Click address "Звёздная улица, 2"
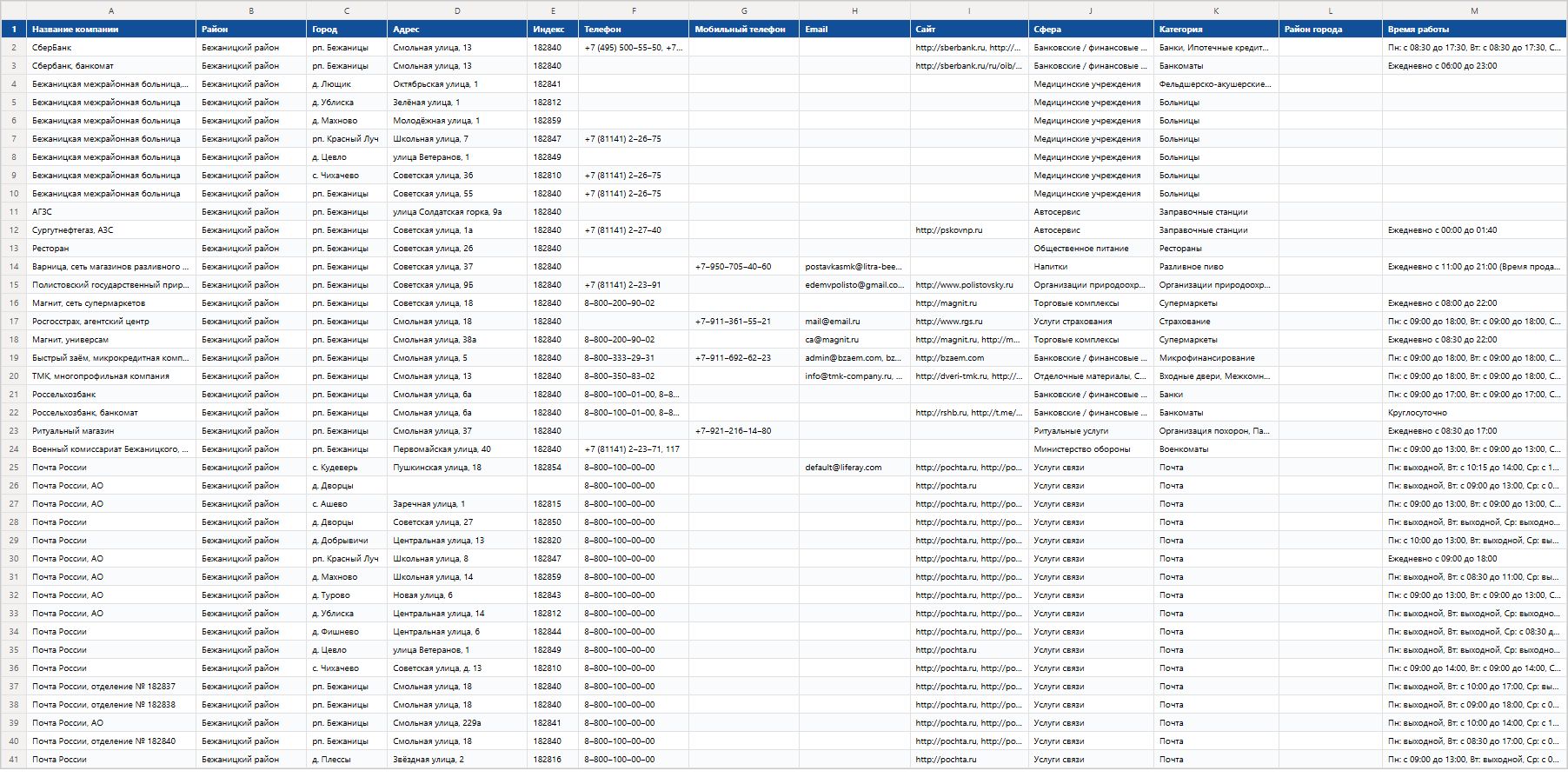The height and width of the screenshot is (784, 1568). 457,760
